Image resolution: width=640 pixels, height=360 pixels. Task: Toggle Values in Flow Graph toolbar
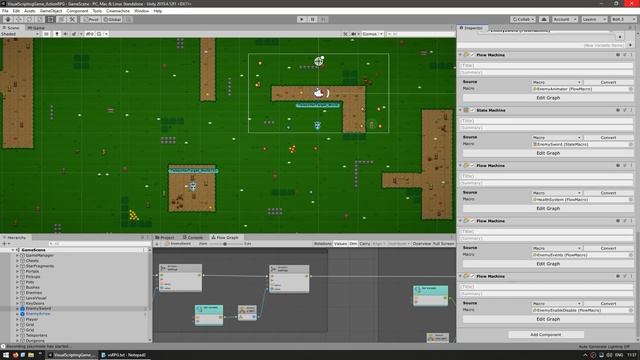click(340, 244)
